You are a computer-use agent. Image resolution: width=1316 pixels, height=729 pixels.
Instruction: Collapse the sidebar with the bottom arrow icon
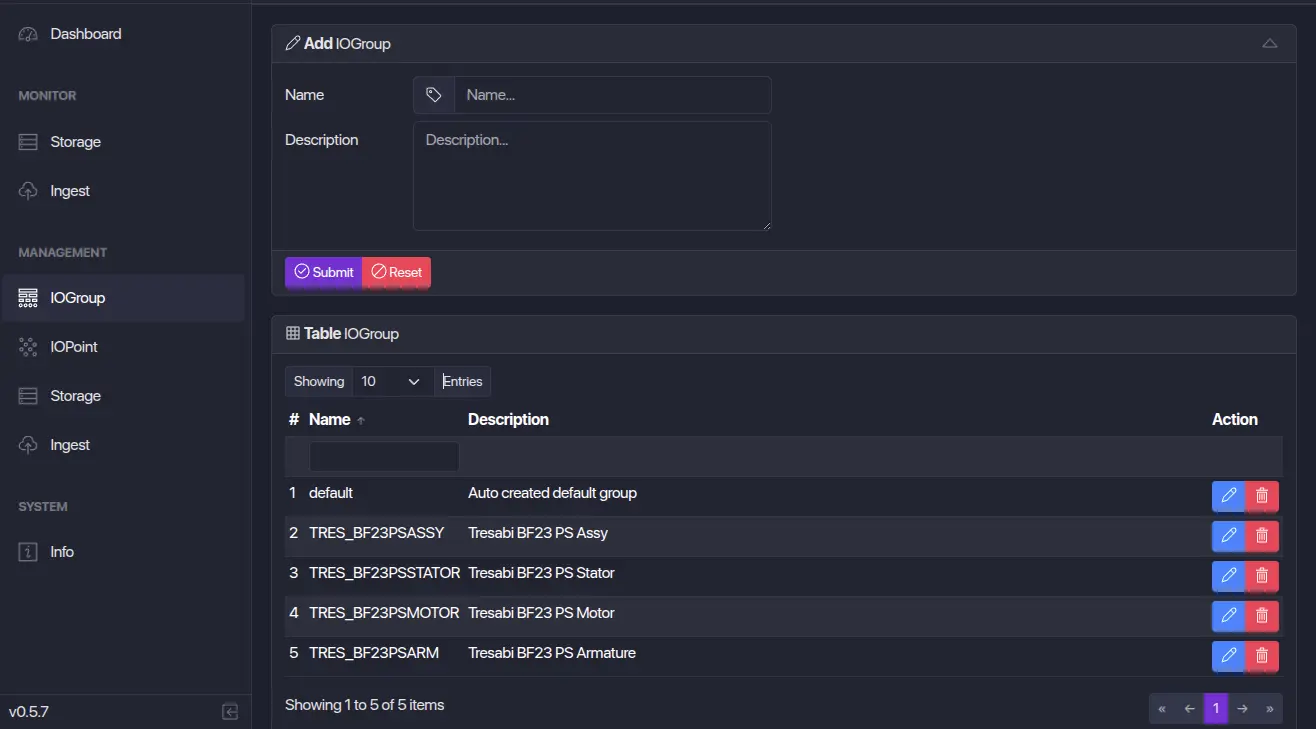(x=230, y=712)
